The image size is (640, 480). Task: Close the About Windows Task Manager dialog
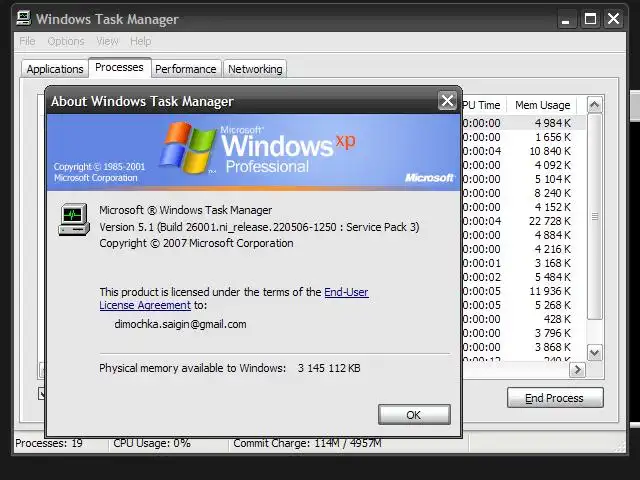pyautogui.click(x=447, y=100)
